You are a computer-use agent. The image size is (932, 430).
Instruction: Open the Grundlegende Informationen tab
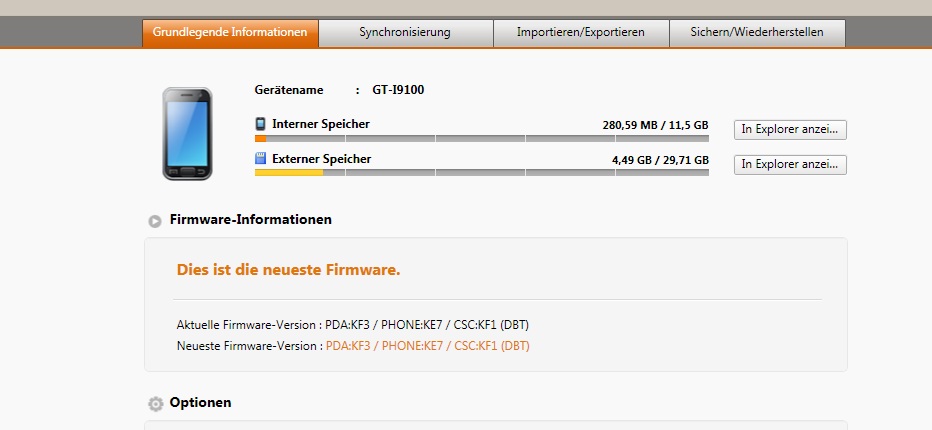[x=230, y=33]
